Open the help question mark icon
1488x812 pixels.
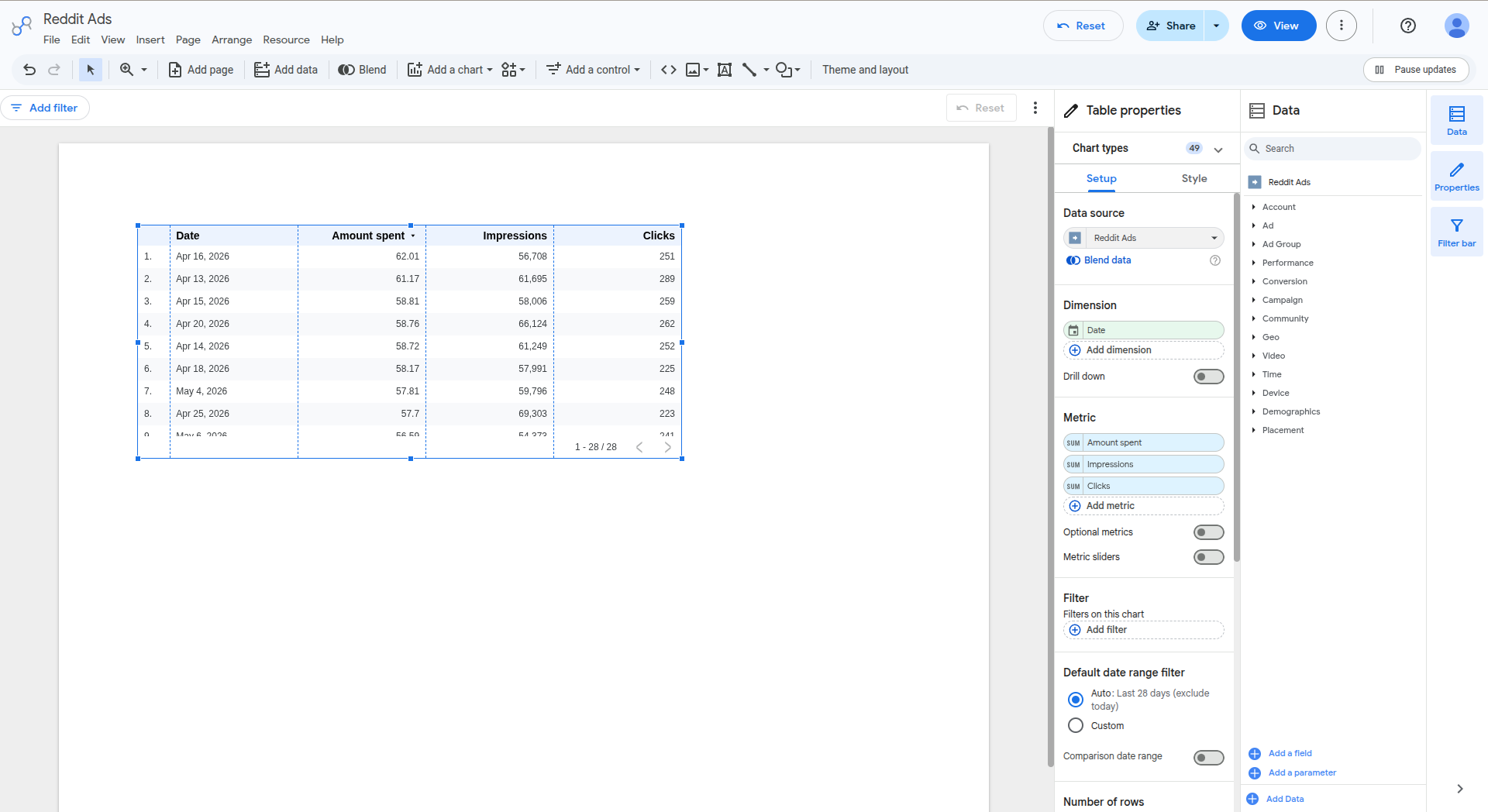tap(1408, 26)
